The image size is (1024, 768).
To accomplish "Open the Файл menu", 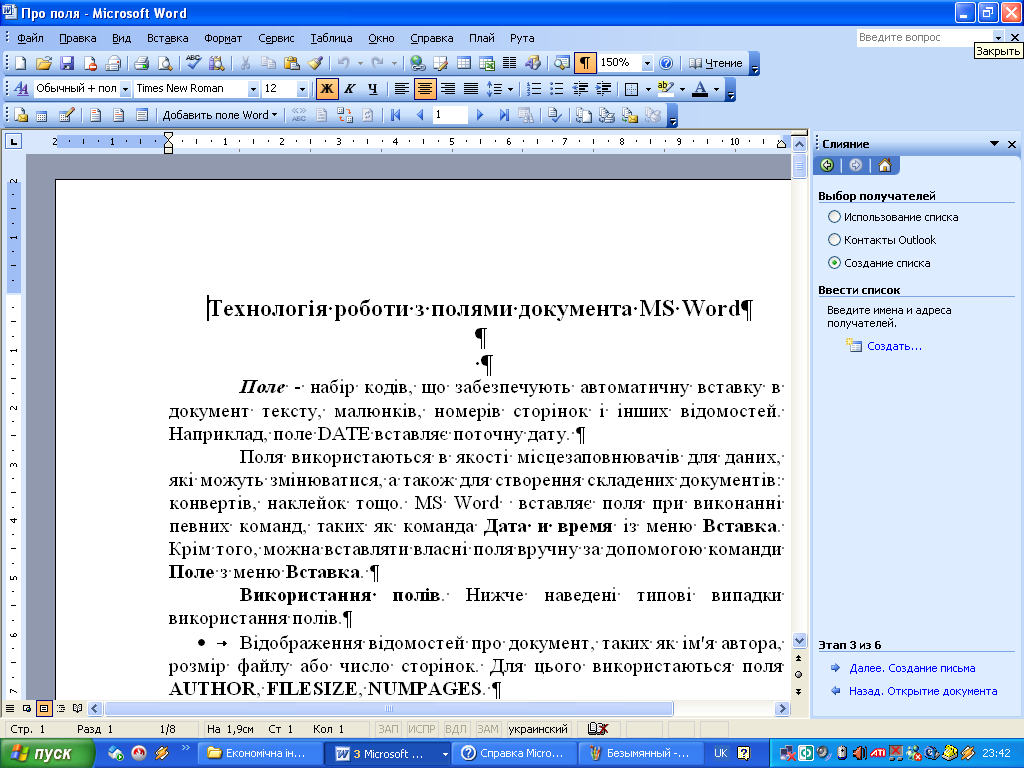I will [30, 38].
